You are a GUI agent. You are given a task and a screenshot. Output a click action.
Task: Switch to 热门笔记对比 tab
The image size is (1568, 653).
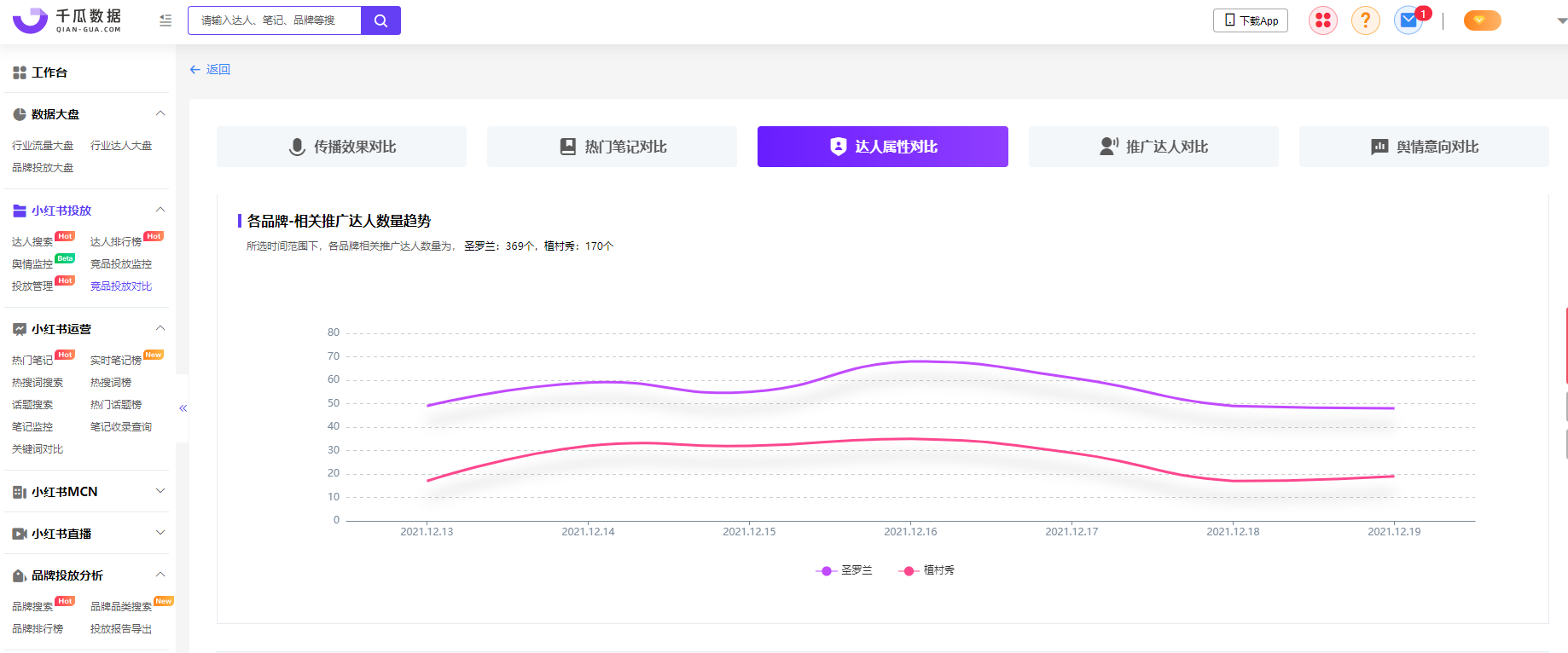612,147
